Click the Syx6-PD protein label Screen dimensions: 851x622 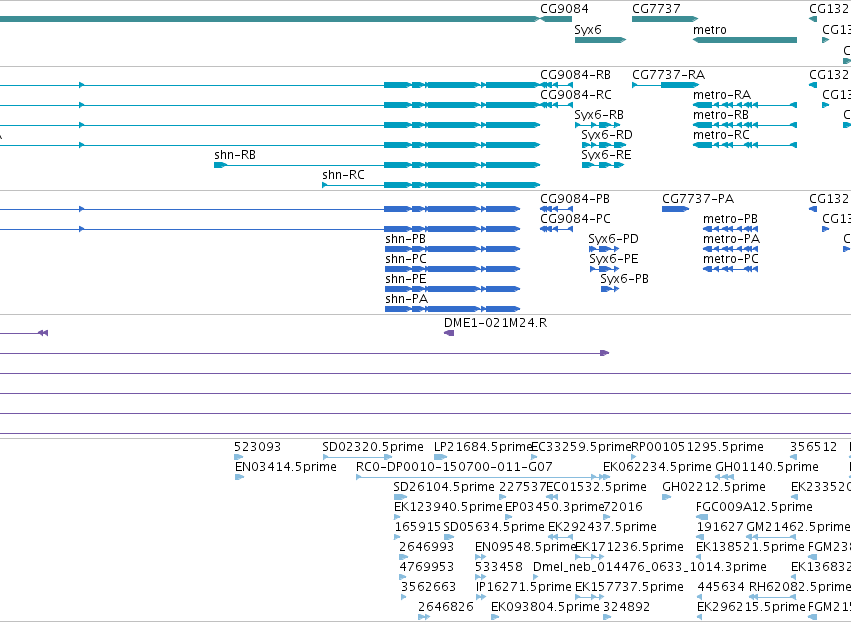click(x=613, y=239)
